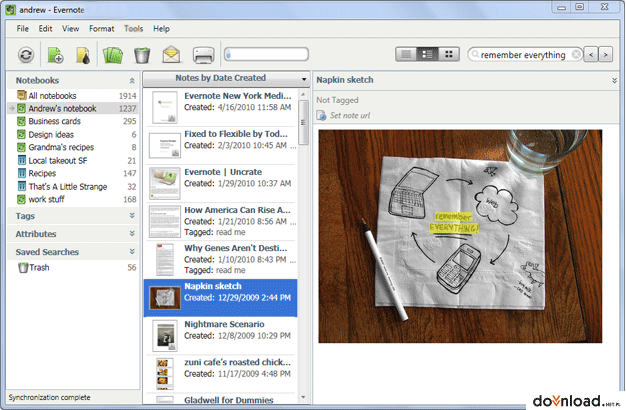Switch to the list view mode

[x=406, y=54]
